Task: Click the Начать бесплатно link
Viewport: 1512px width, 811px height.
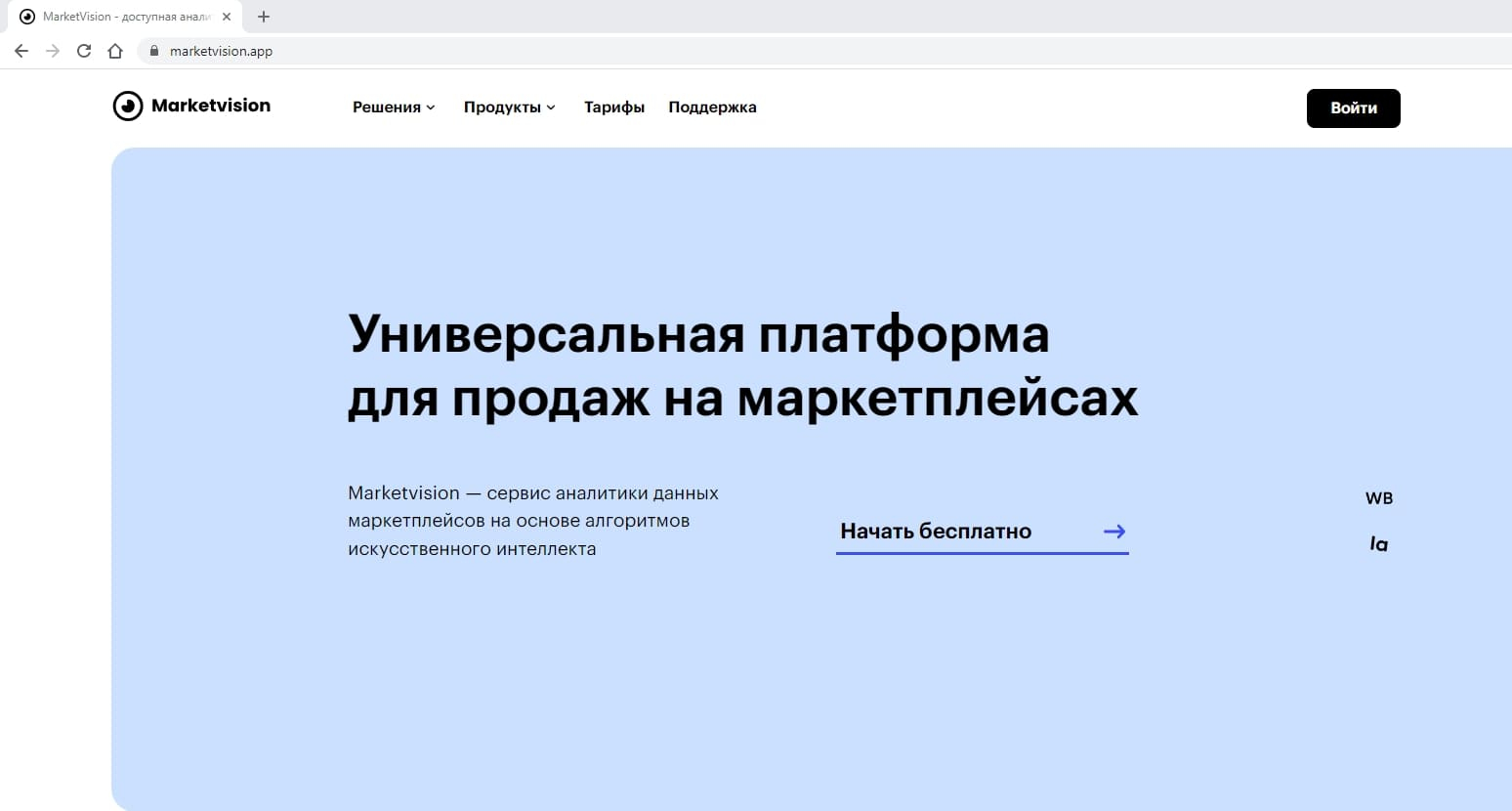Action: (x=983, y=532)
